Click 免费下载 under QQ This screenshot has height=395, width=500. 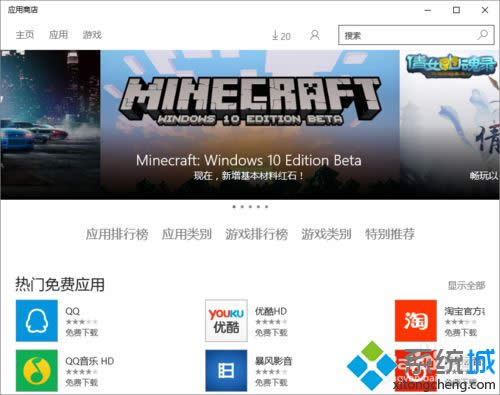coord(82,333)
